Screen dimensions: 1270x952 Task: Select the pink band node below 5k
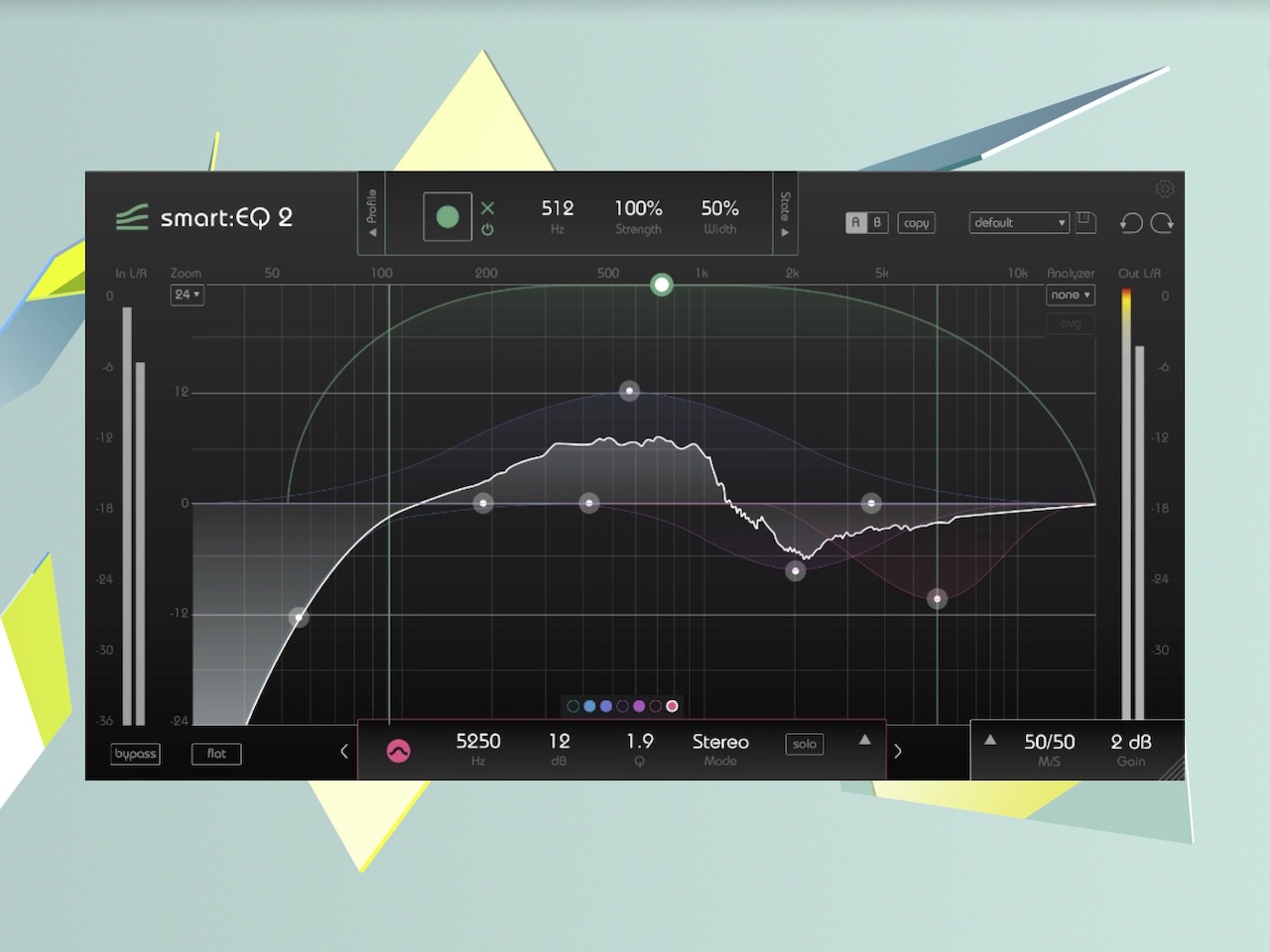(x=937, y=598)
